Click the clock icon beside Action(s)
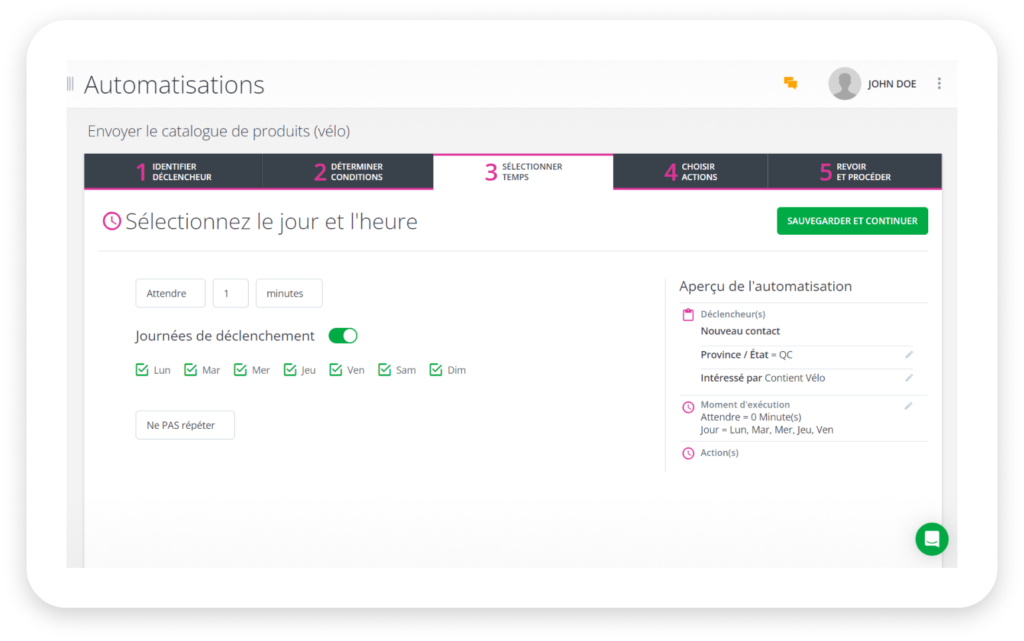This screenshot has height=641, width=1024. [x=686, y=452]
